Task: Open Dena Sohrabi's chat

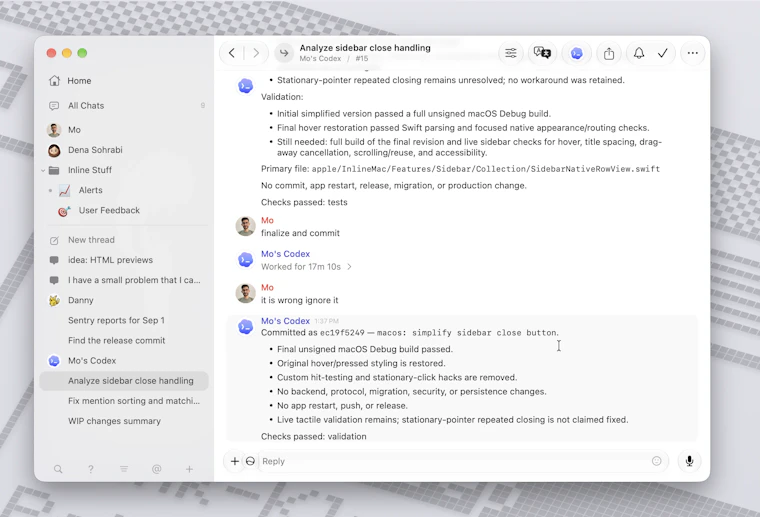Action: (x=125, y=150)
